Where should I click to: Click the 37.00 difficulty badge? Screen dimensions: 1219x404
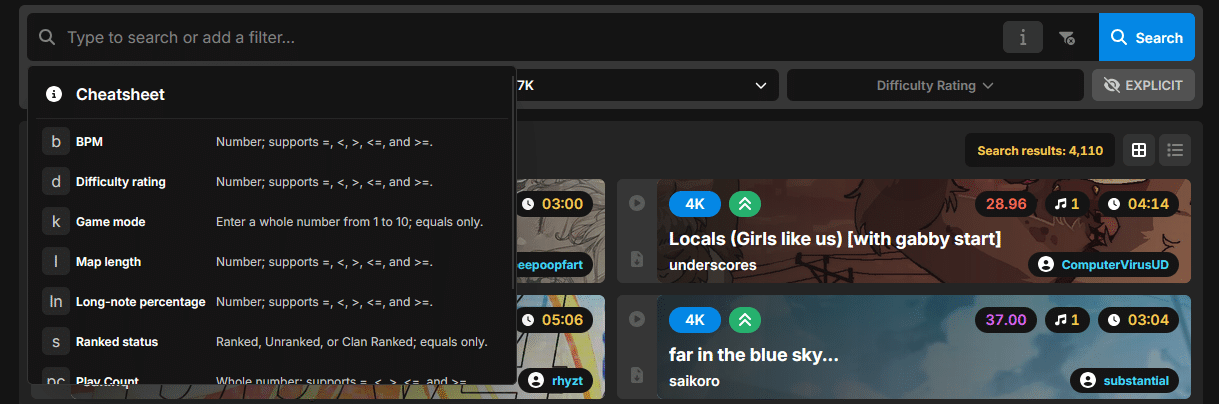[1005, 320]
